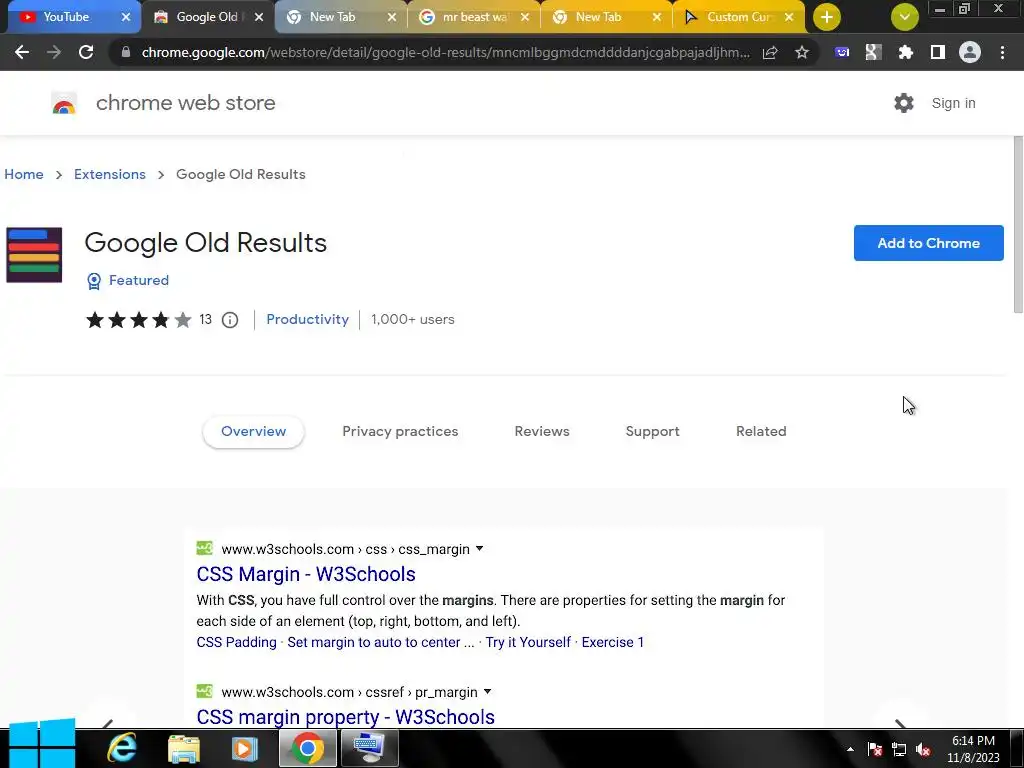Launch Internet Explorer from the taskbar

point(121,748)
